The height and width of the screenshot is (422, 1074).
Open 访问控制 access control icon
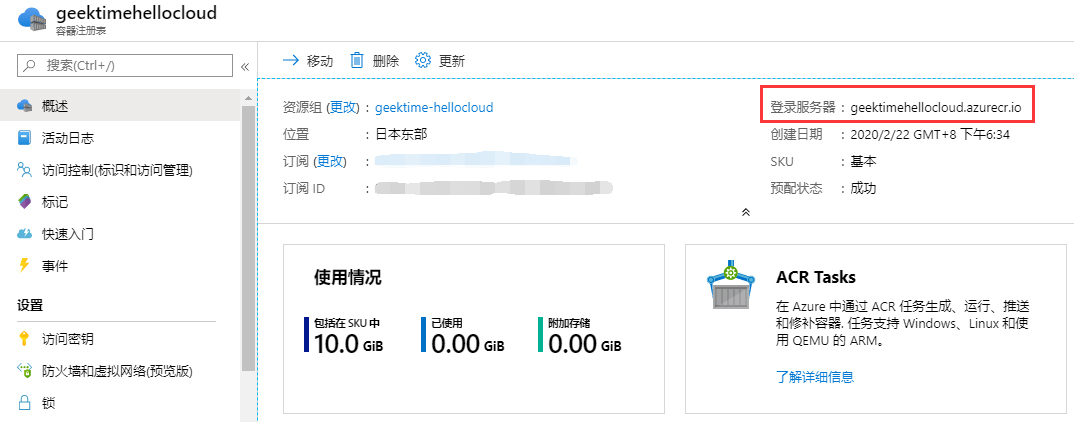(25, 170)
